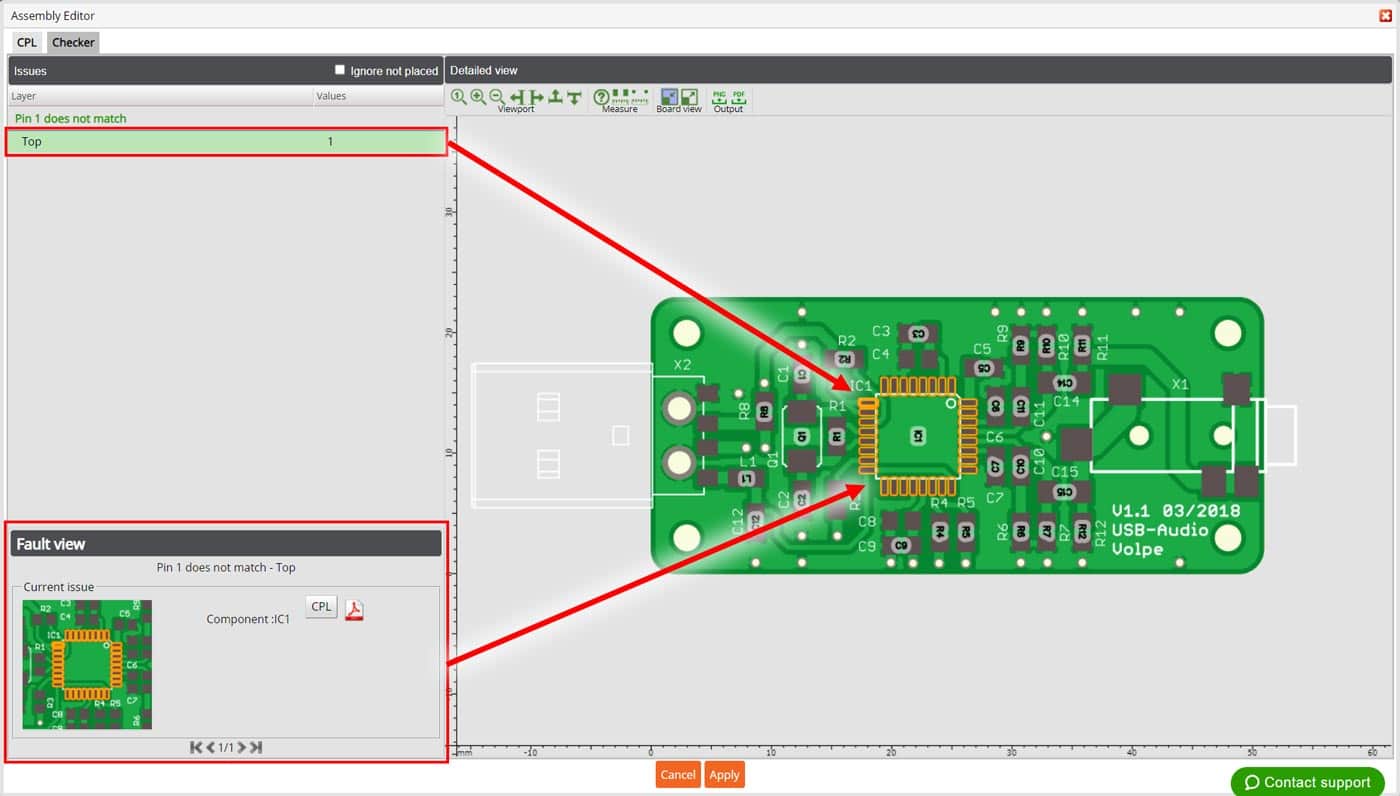Click the first issue navigation arrow
1400x796 pixels.
coord(196,747)
